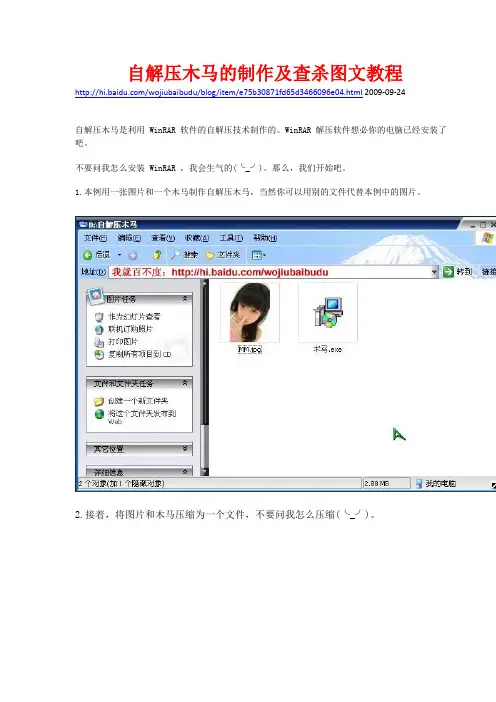This screenshot has width=496, height=702.
Task: Choose 作为幻灯片查看 slideshow task
Action: point(134,317)
